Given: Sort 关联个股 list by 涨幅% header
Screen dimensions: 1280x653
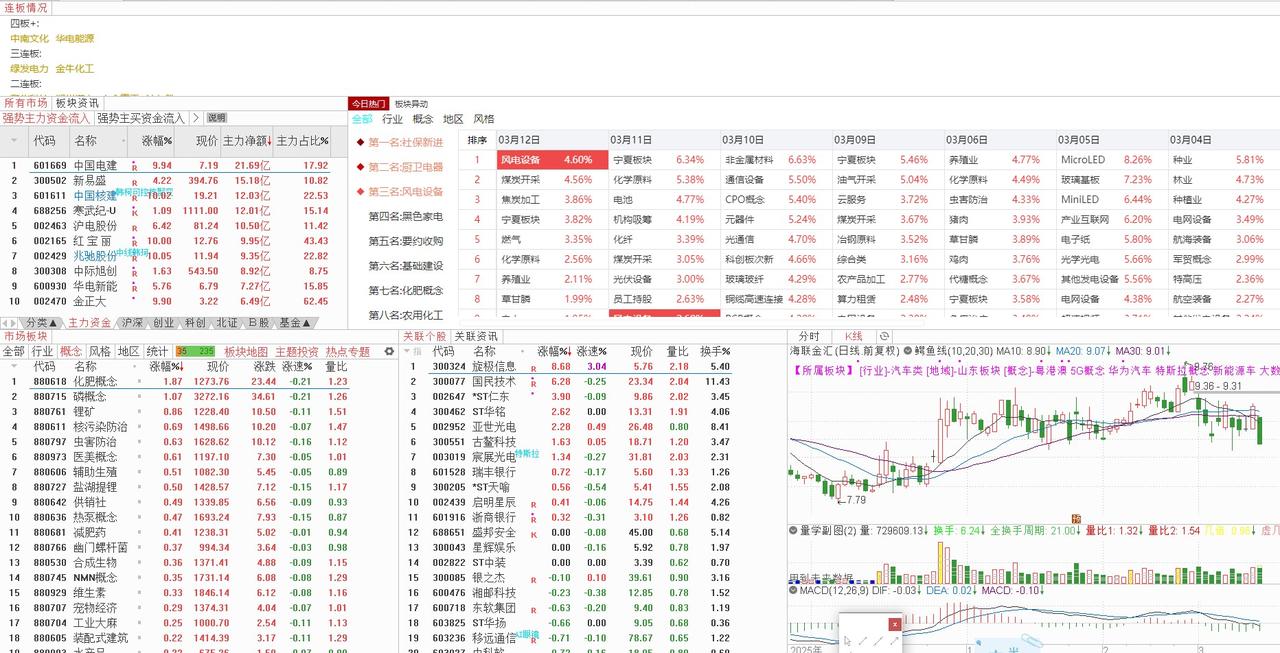Looking at the screenshot, I should pyautogui.click(x=554, y=352).
